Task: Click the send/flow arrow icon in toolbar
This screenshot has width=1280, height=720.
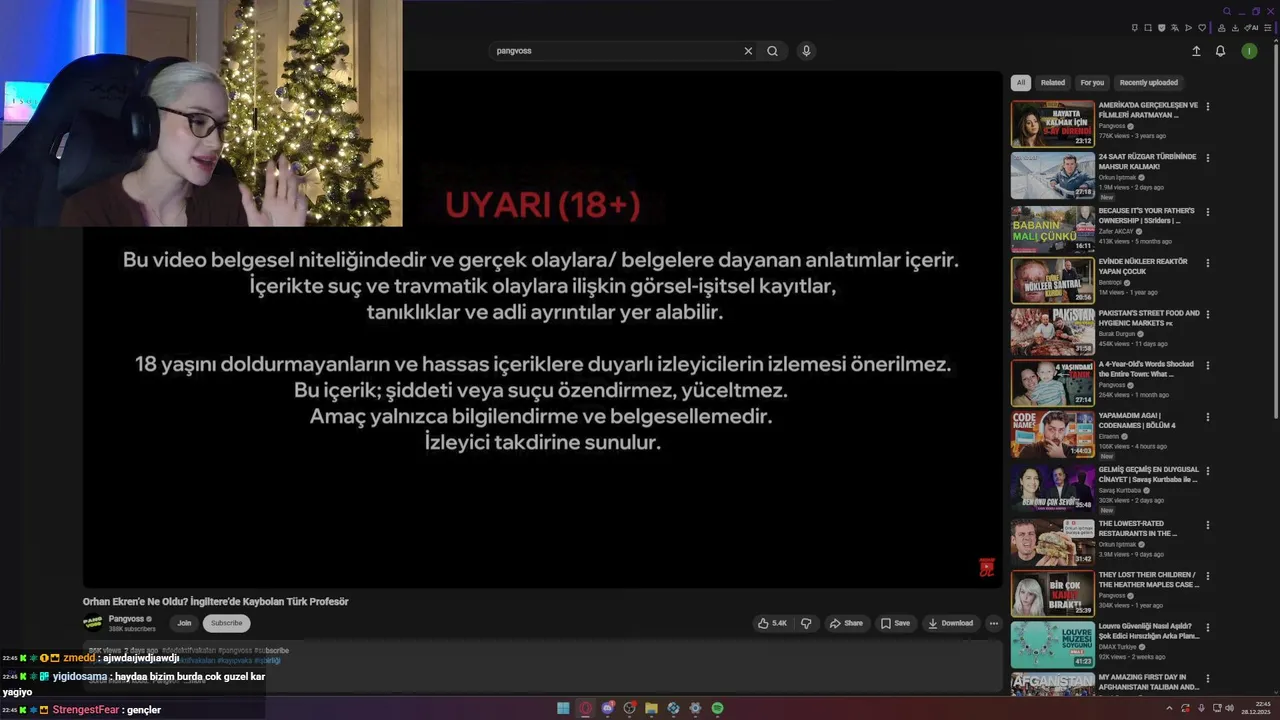Action: click(x=1188, y=28)
